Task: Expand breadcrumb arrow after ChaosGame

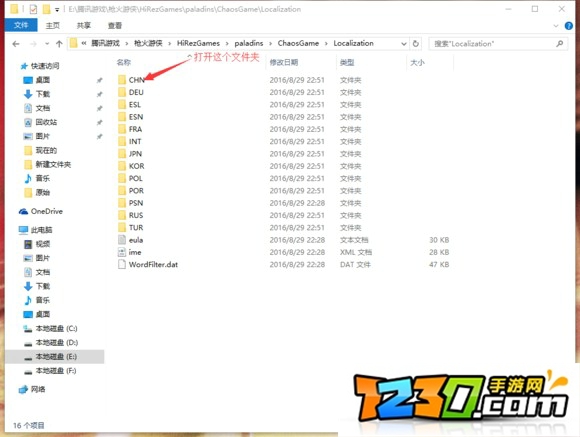Action: click(x=326, y=44)
